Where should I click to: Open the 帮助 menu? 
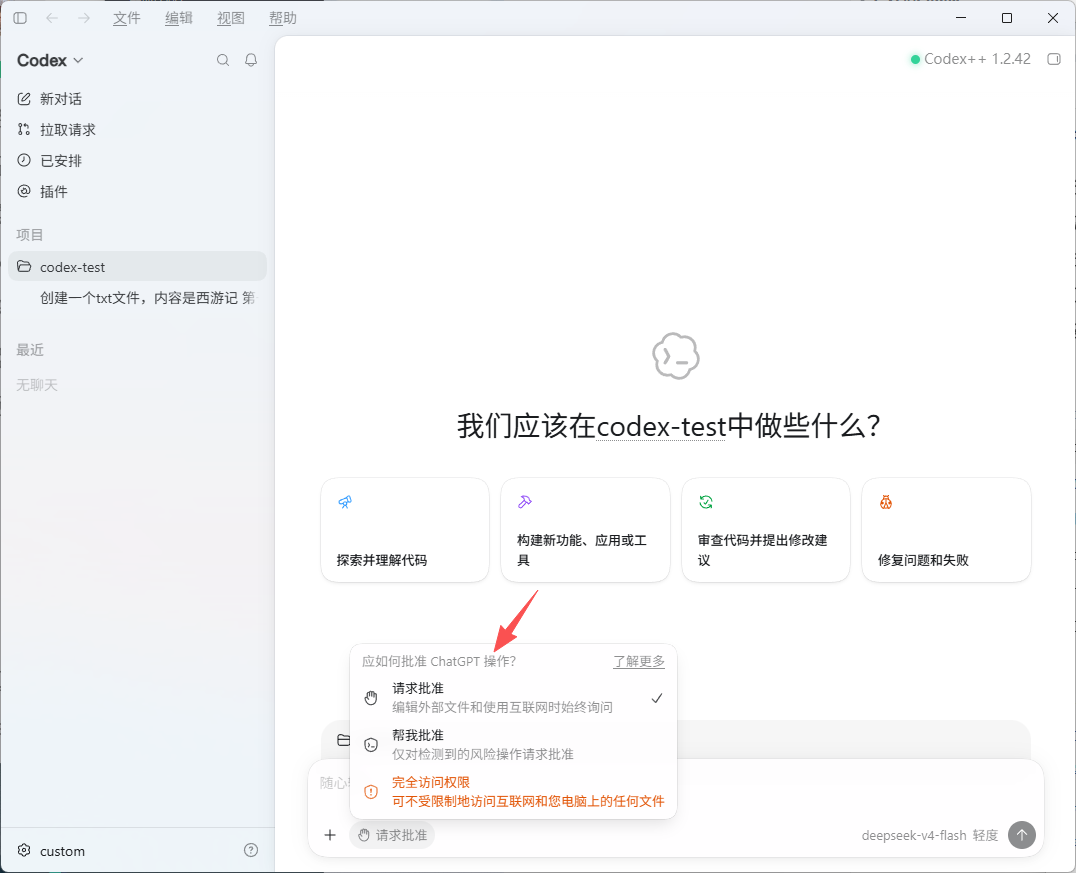(x=283, y=18)
